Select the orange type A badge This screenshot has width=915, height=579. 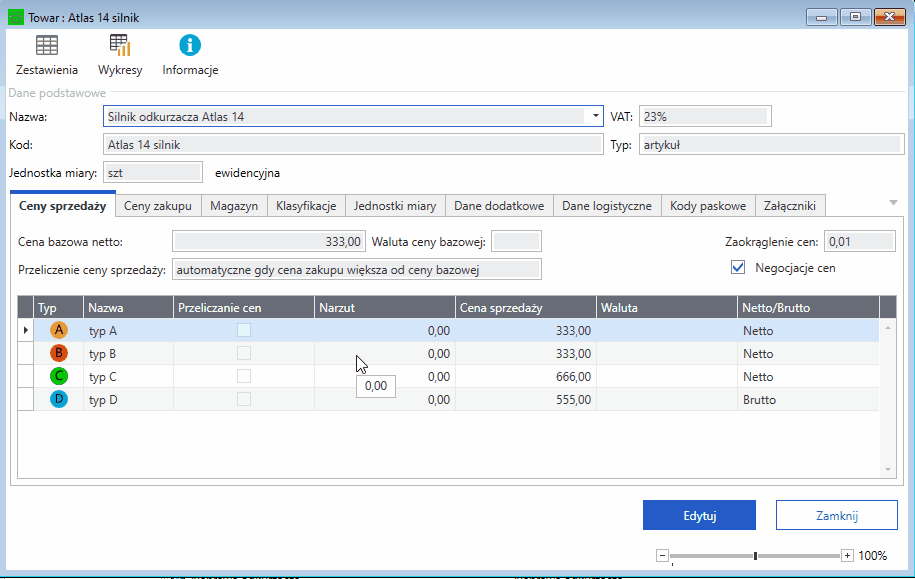[x=59, y=330]
